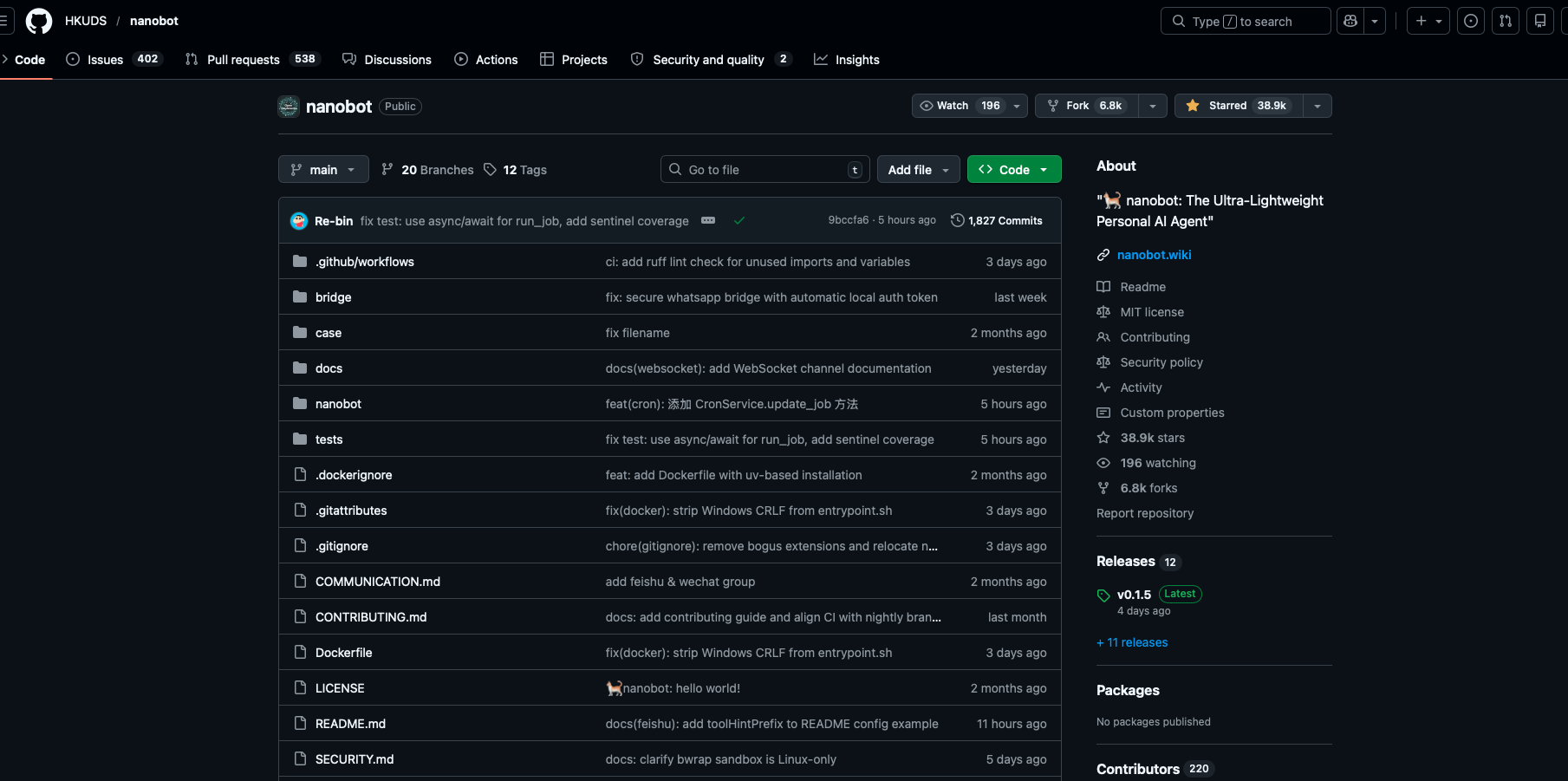This screenshot has width=1568, height=781.
Task: Open the create new plus menu
Action: coord(1428,21)
